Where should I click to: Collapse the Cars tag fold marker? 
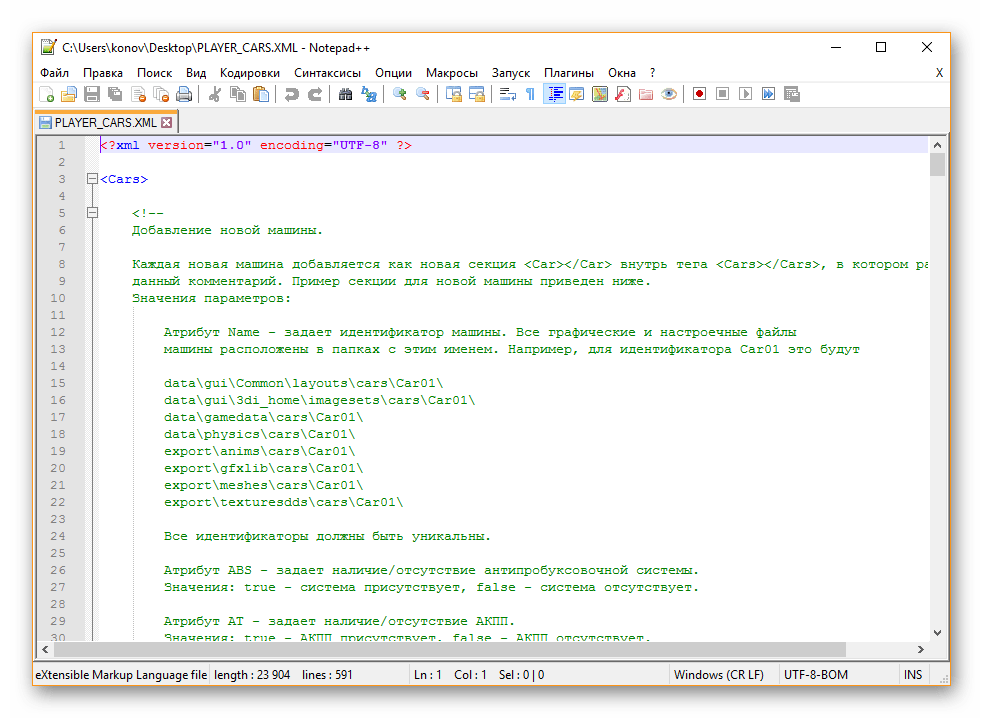tap(92, 180)
